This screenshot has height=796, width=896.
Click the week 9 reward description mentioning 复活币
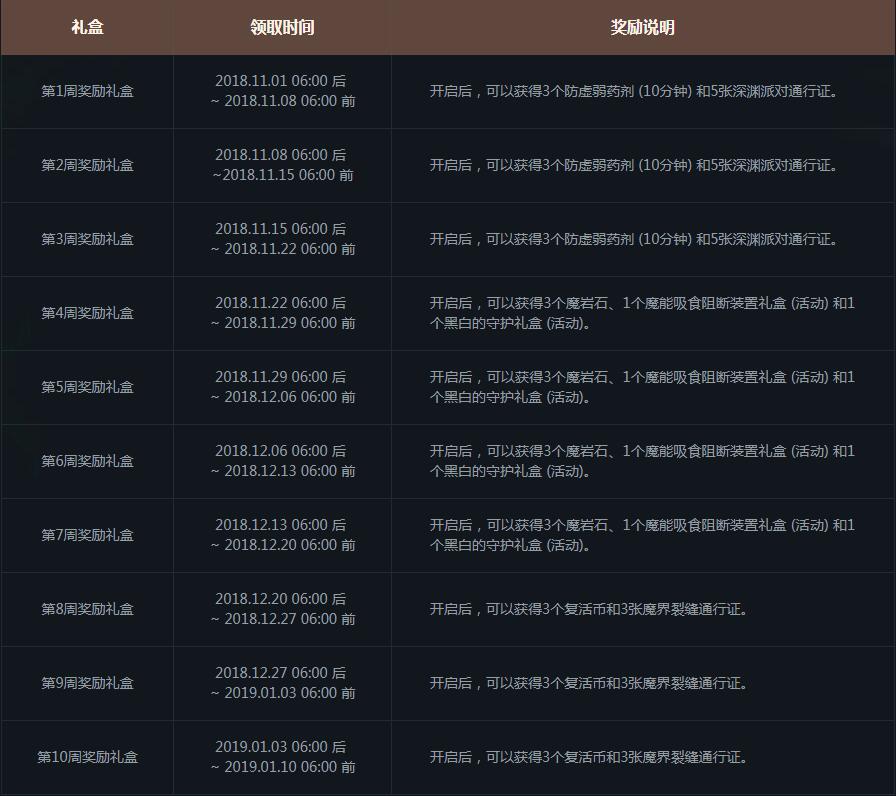[588, 683]
